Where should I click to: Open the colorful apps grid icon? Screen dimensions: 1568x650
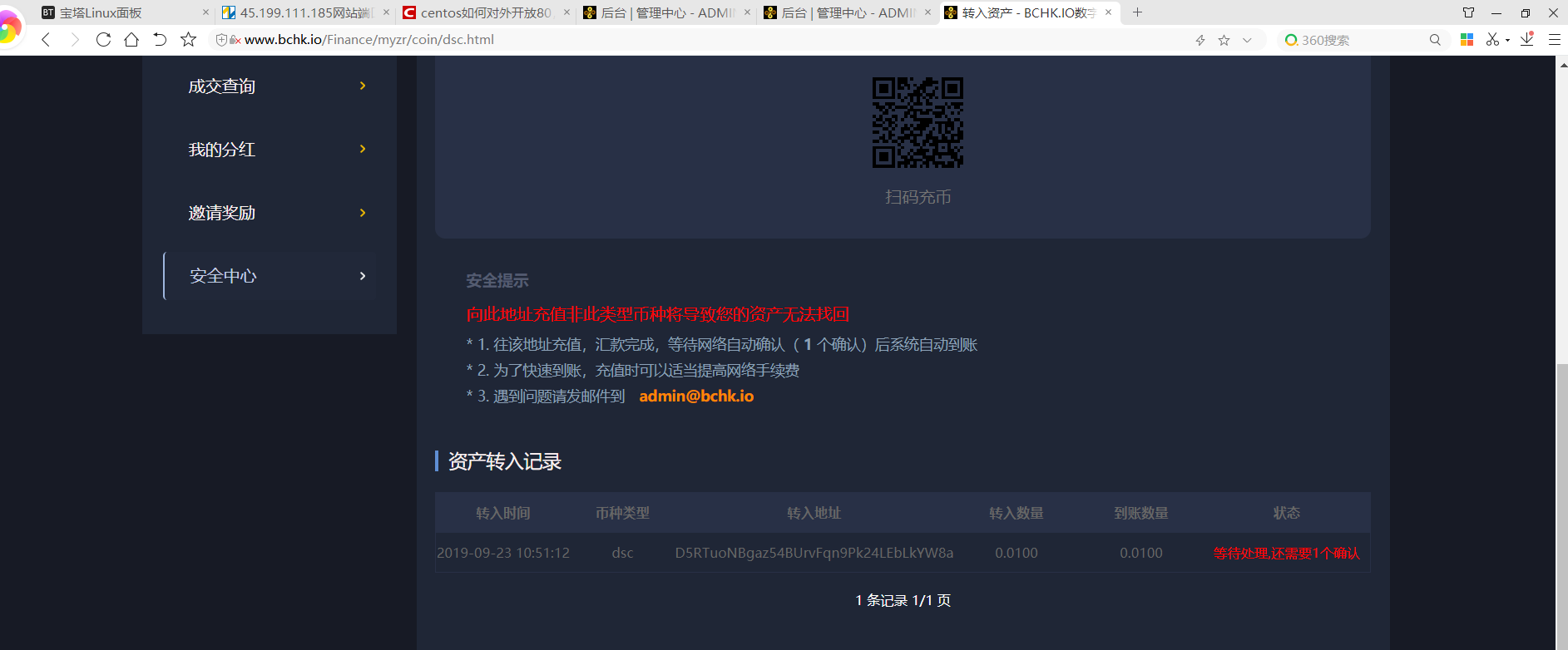[x=1467, y=39]
